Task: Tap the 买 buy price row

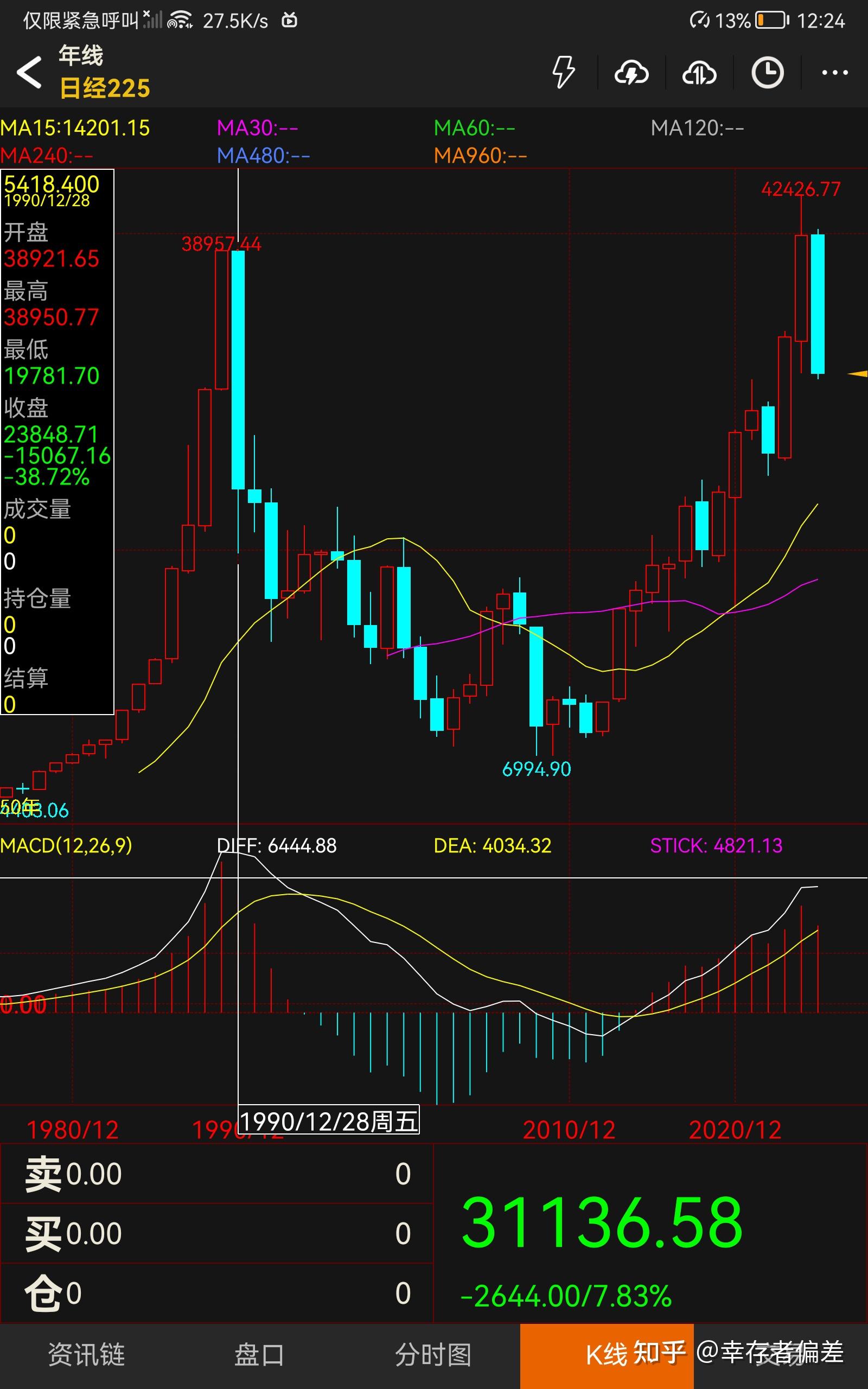Action: click(216, 1233)
